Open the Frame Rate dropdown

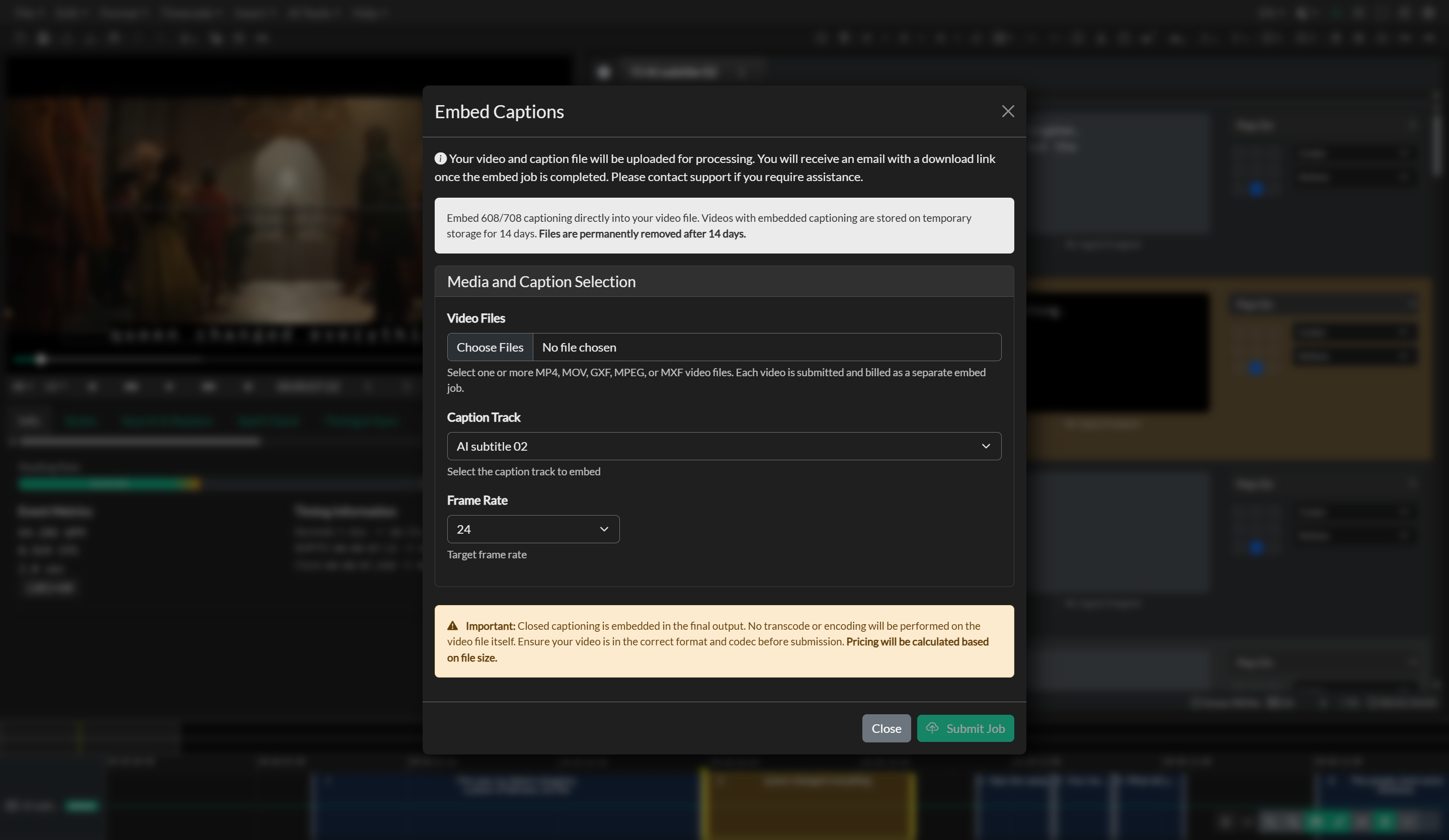533,529
